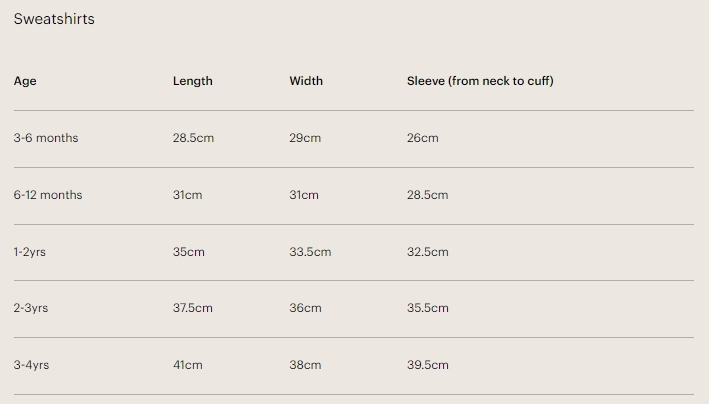Click the Length column header
This screenshot has height=404, width=709.
click(x=193, y=81)
